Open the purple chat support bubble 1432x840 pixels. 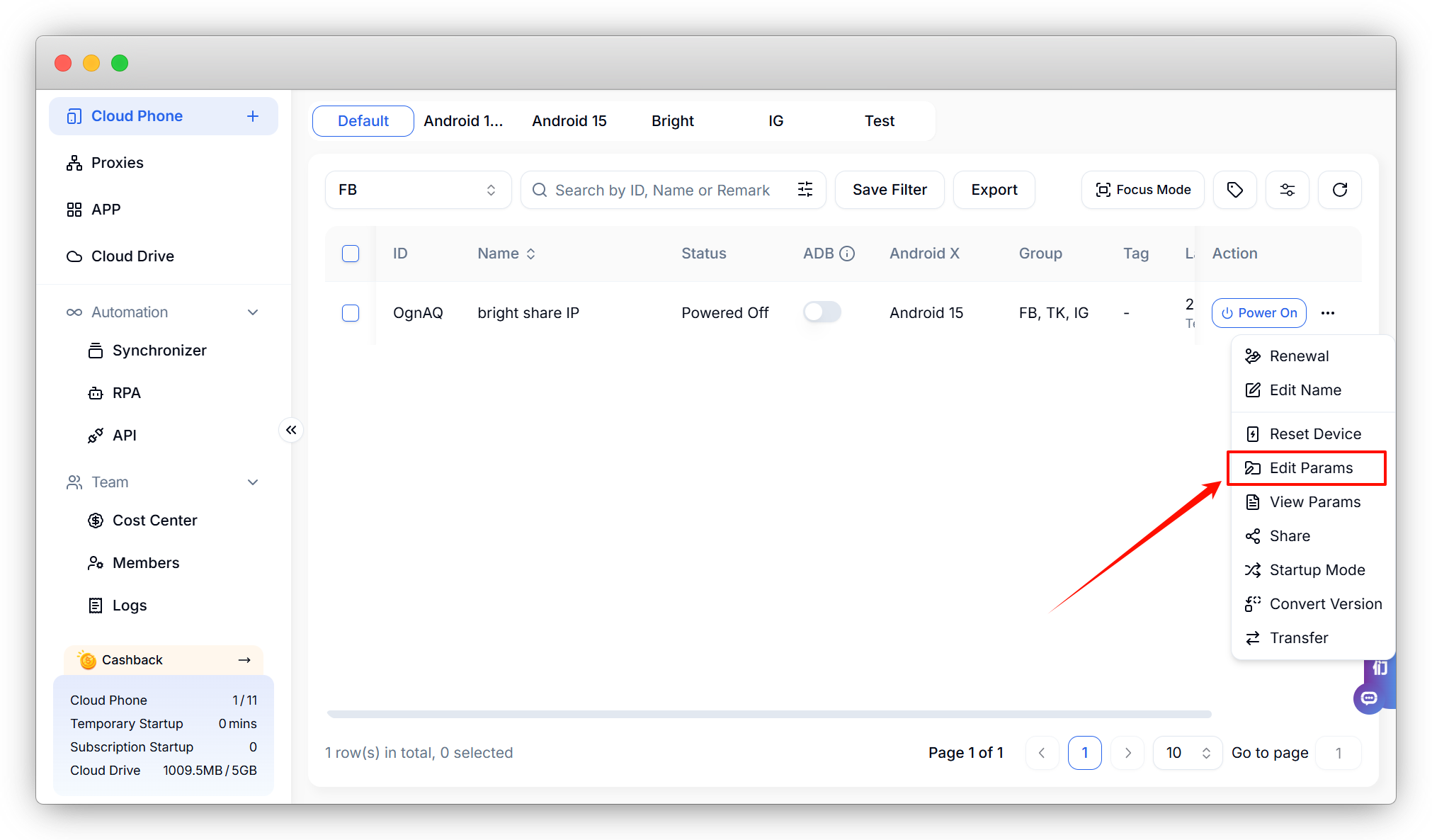1369,698
